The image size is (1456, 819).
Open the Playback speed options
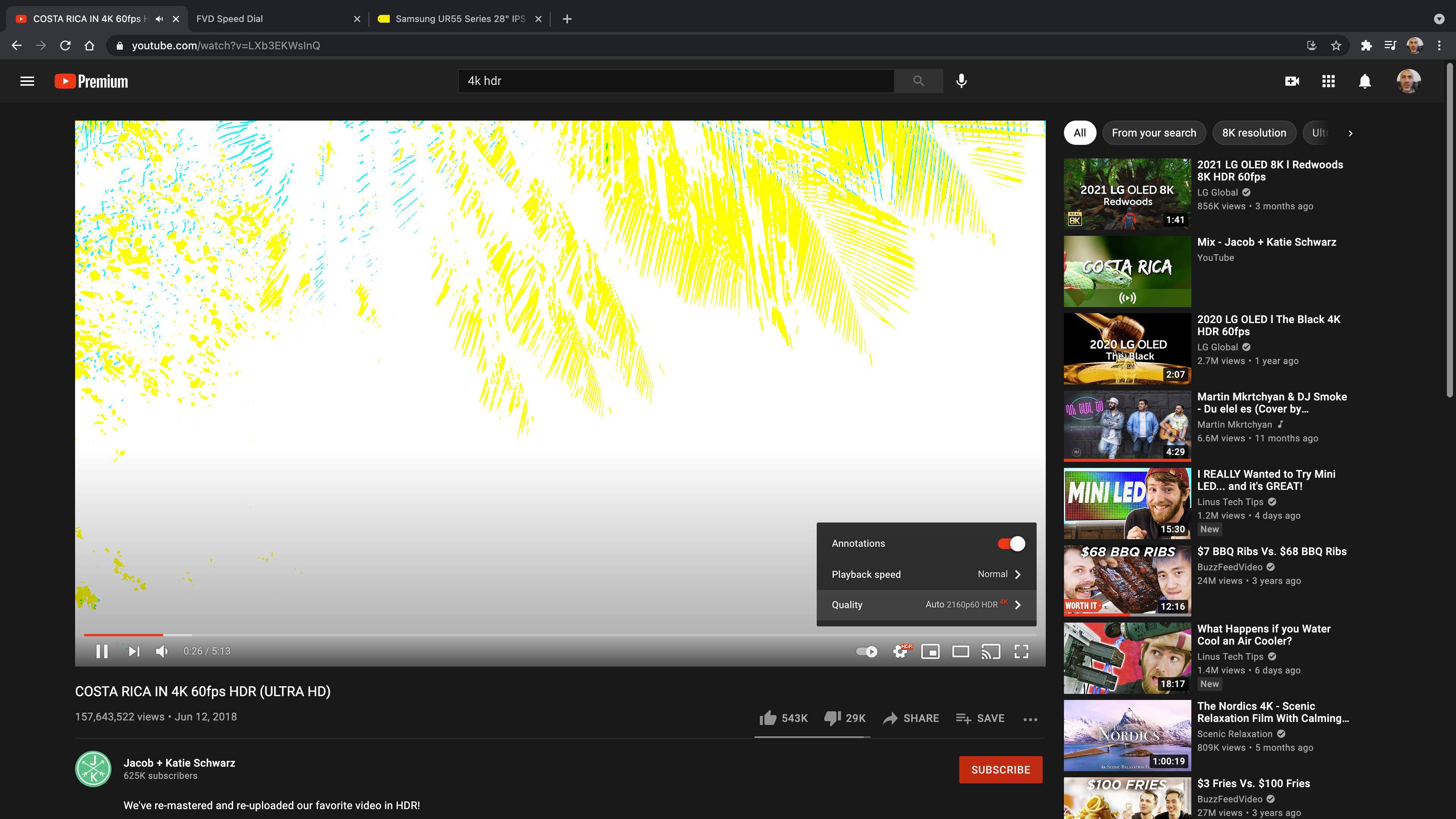(x=926, y=574)
